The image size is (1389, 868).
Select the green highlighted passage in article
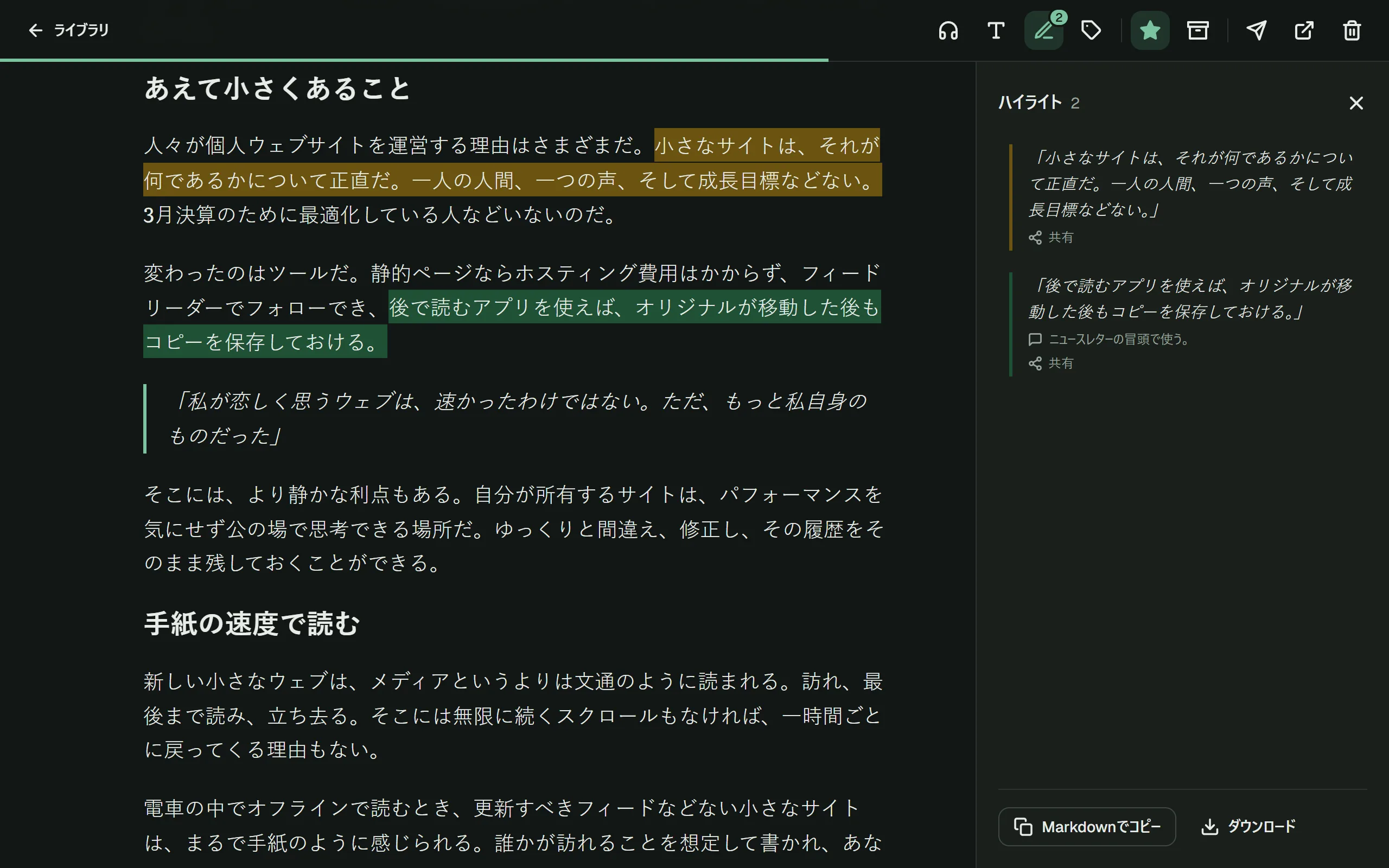513,324
